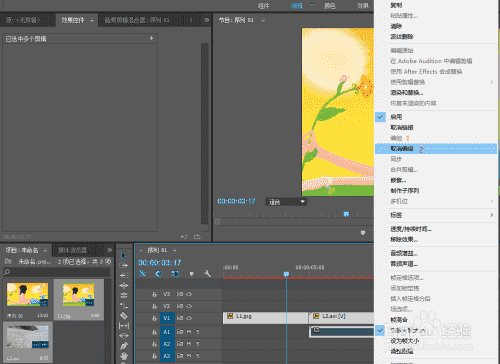The height and width of the screenshot is (364, 500).
Task: Toggle Linked Selection icon in timeline
Action: 175,274
